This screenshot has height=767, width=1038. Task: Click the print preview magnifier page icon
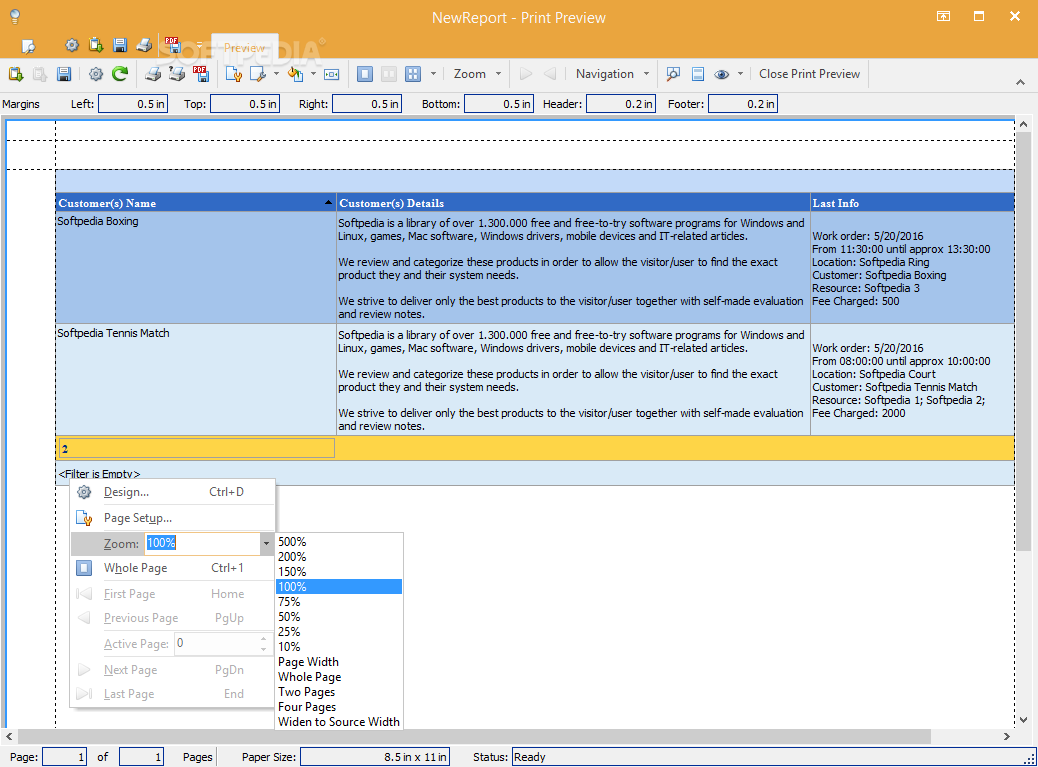28,46
